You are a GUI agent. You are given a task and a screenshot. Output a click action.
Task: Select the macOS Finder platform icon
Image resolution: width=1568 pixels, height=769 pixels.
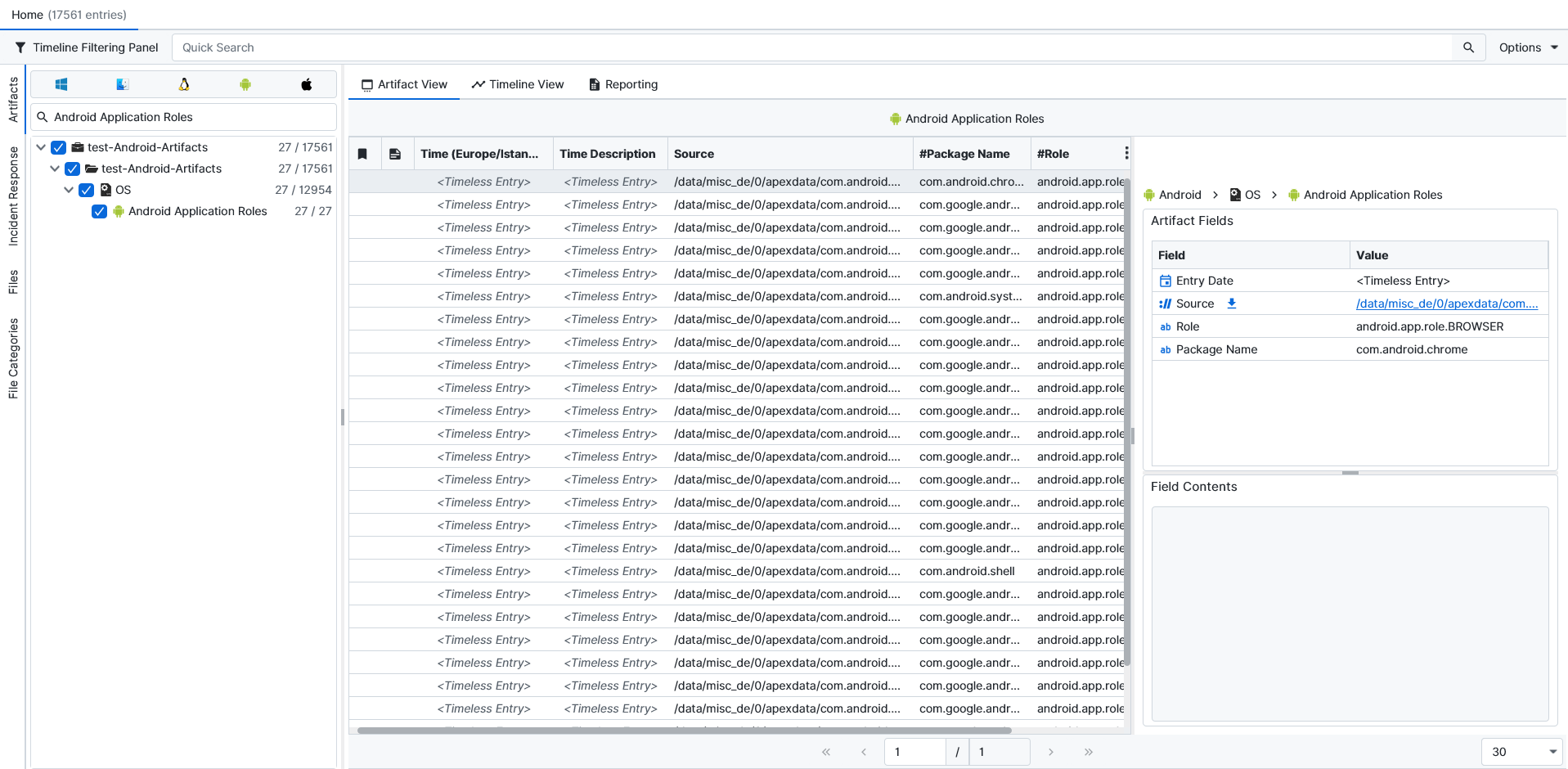tap(123, 84)
